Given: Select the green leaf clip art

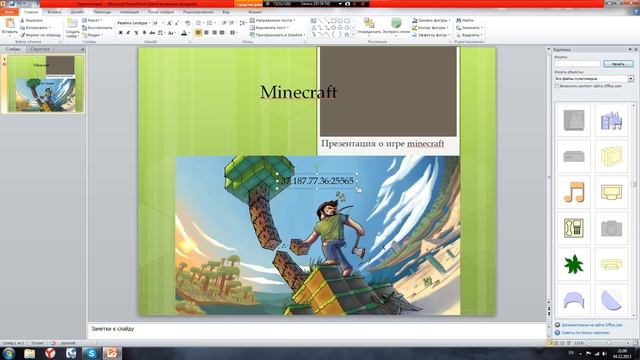Looking at the screenshot, I should coord(574,264).
